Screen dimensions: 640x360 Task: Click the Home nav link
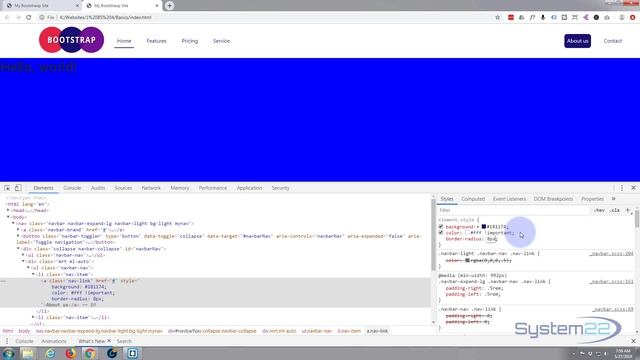(124, 41)
